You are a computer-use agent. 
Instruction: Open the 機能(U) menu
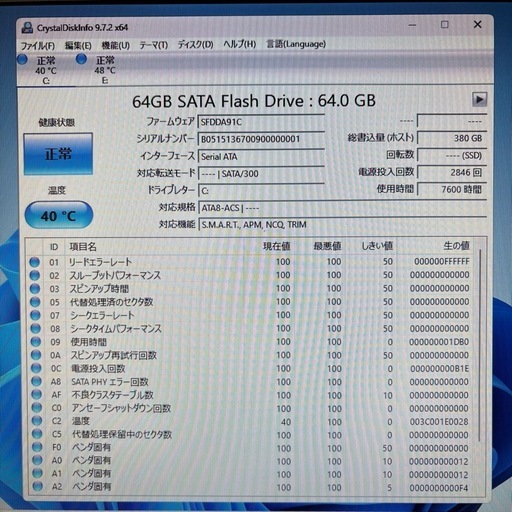115,45
